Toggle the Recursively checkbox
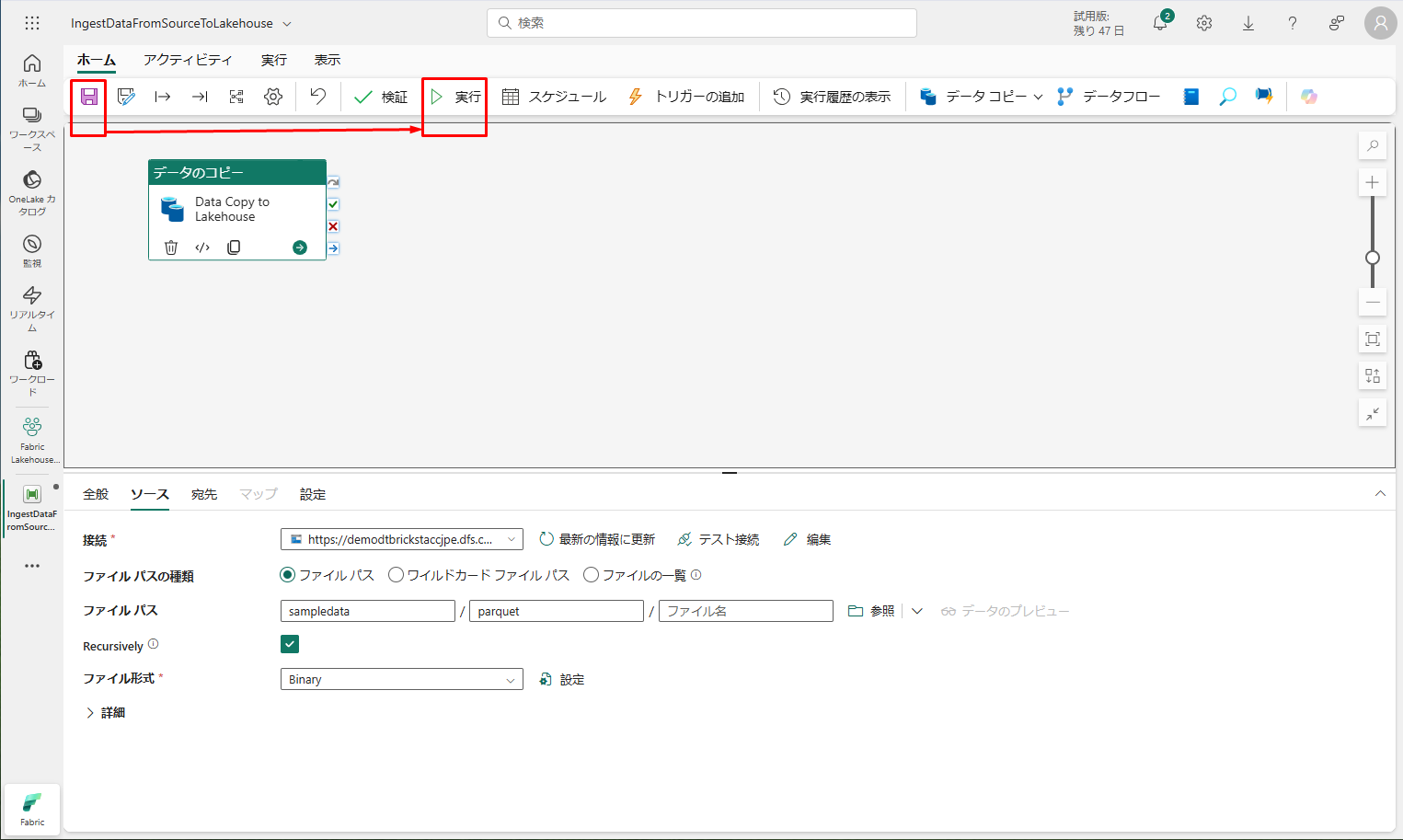 290,645
